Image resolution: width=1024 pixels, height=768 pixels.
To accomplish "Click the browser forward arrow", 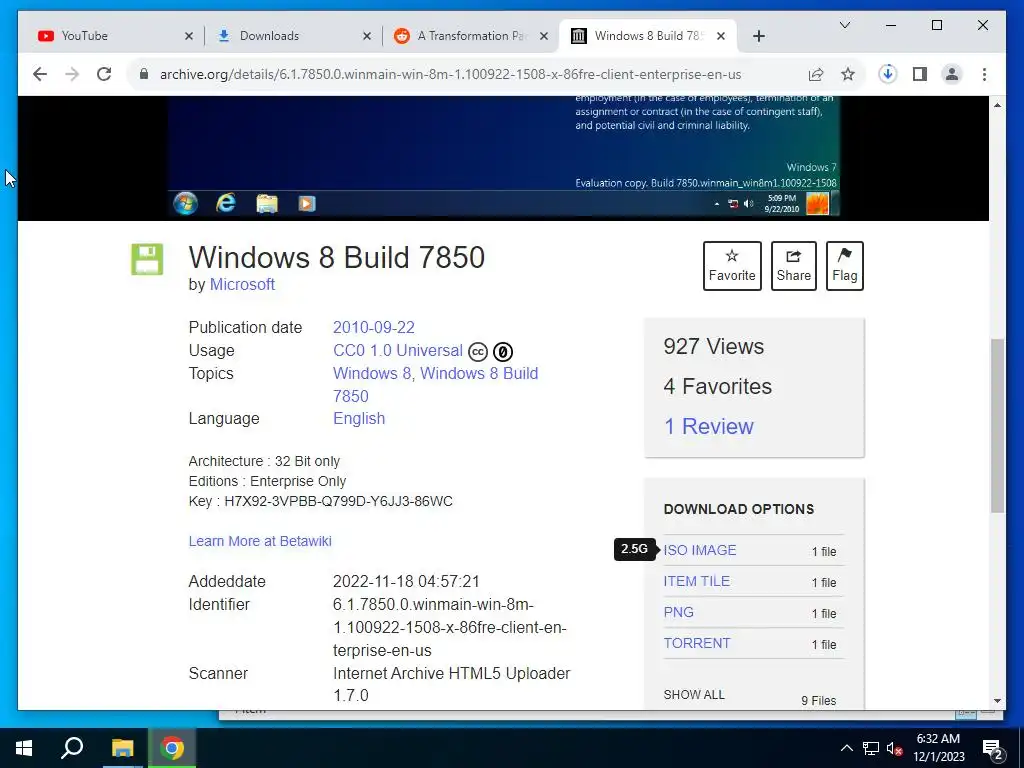I will [x=72, y=74].
